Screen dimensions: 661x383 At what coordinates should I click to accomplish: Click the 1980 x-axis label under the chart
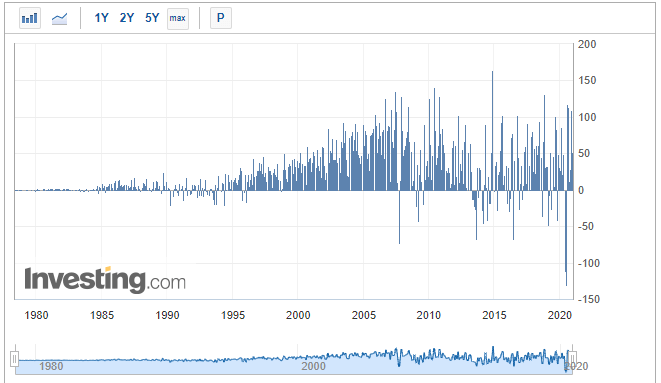[x=36, y=315]
